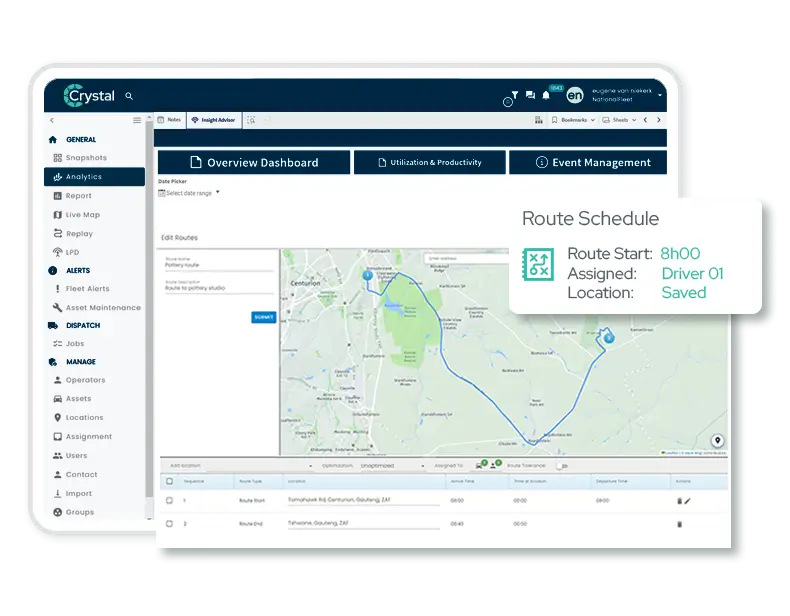Click route marker 2 on the map

coord(609,337)
